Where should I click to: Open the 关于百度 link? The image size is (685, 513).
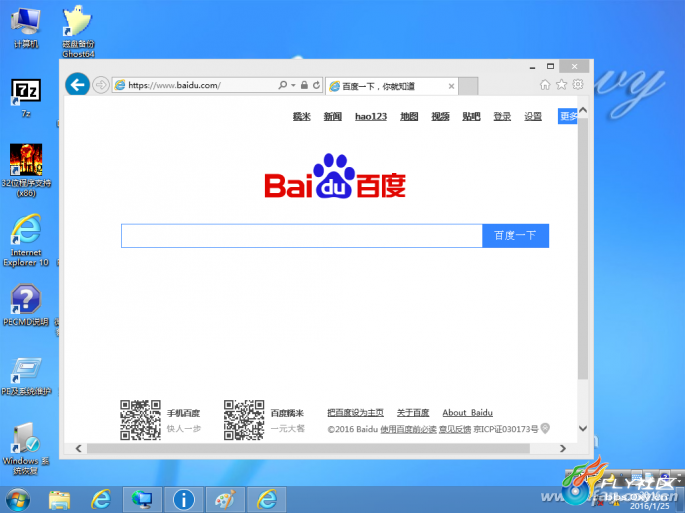coord(413,412)
